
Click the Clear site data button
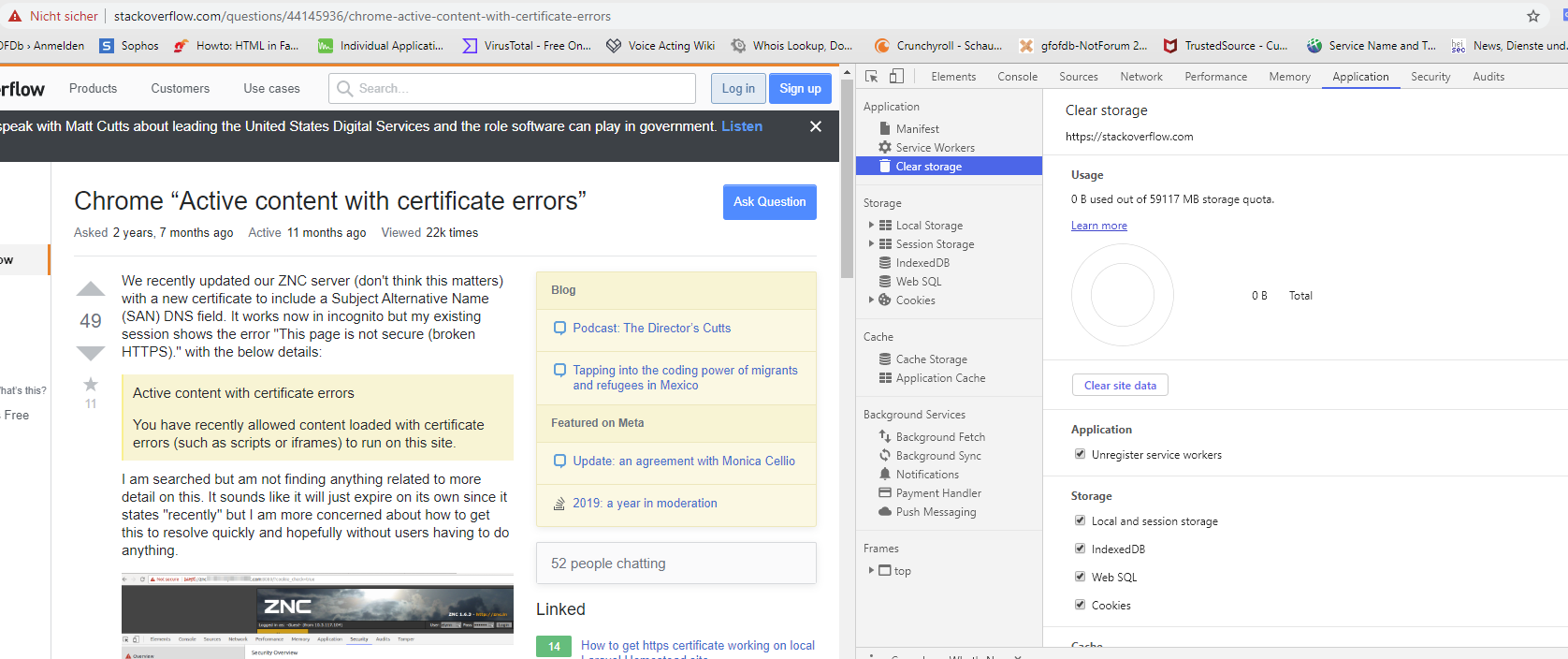pyautogui.click(x=1120, y=385)
